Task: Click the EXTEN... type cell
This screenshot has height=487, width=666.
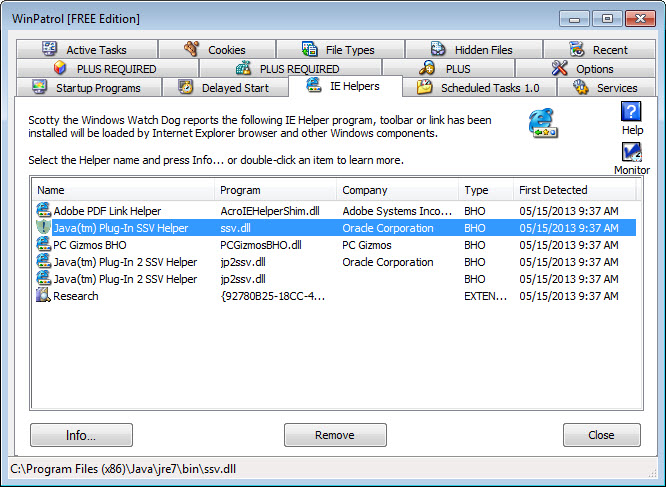Action: point(485,296)
